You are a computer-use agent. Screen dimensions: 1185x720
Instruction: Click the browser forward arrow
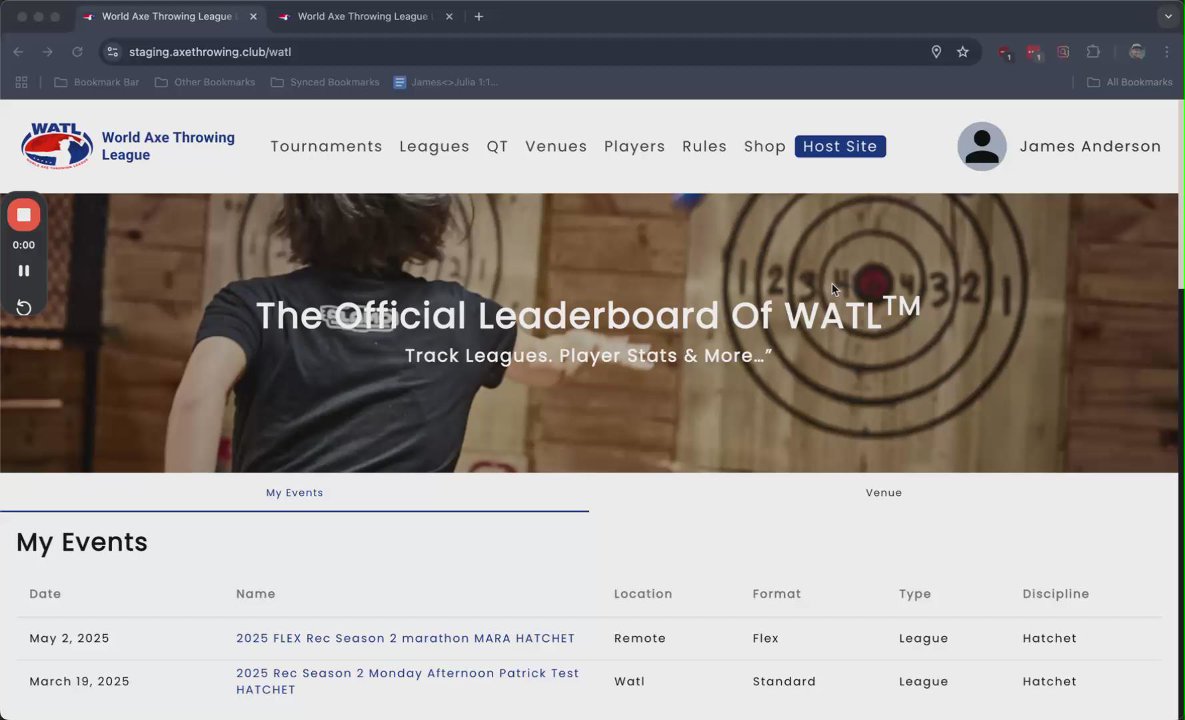click(48, 52)
